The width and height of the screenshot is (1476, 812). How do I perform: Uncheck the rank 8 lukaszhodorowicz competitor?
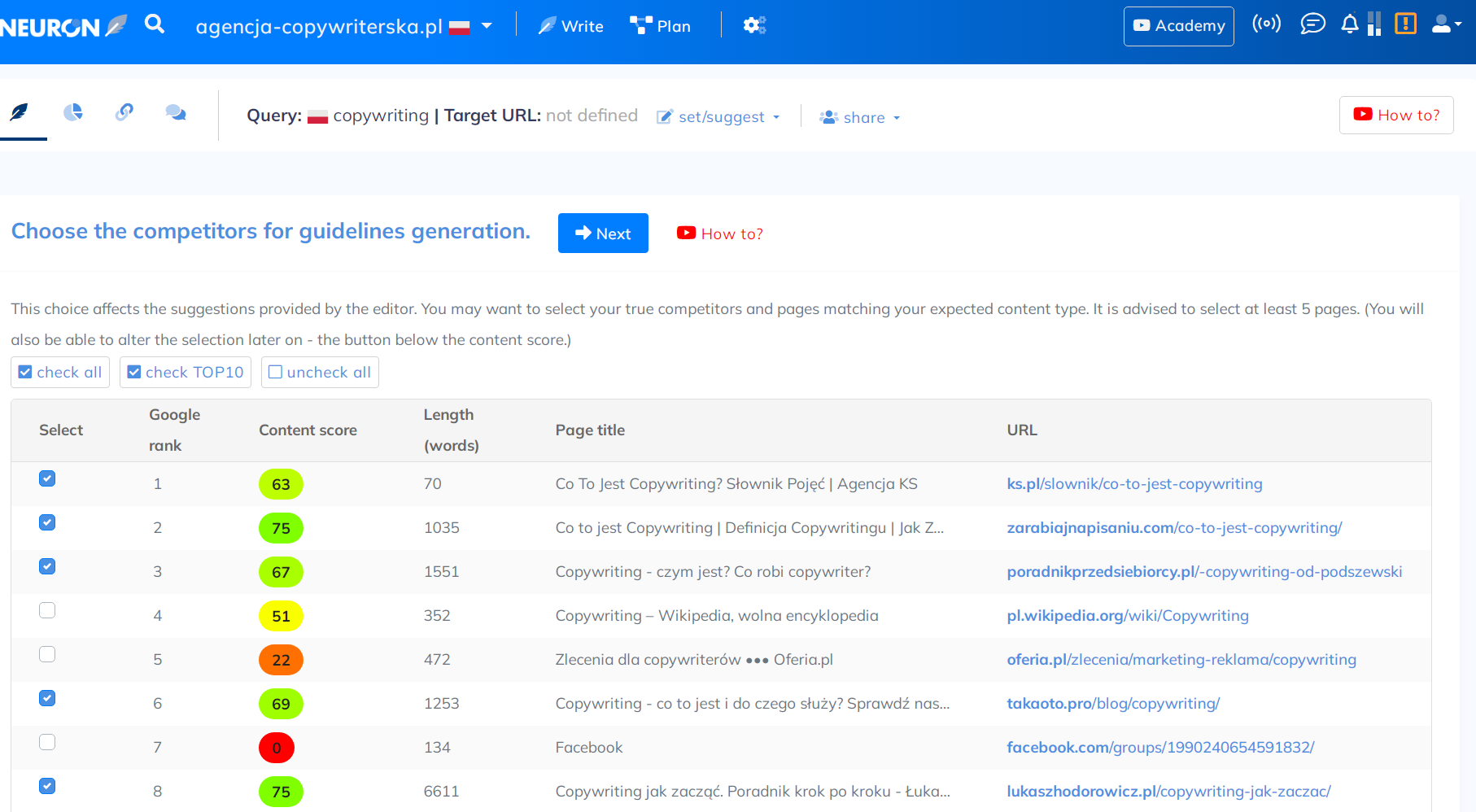click(47, 786)
